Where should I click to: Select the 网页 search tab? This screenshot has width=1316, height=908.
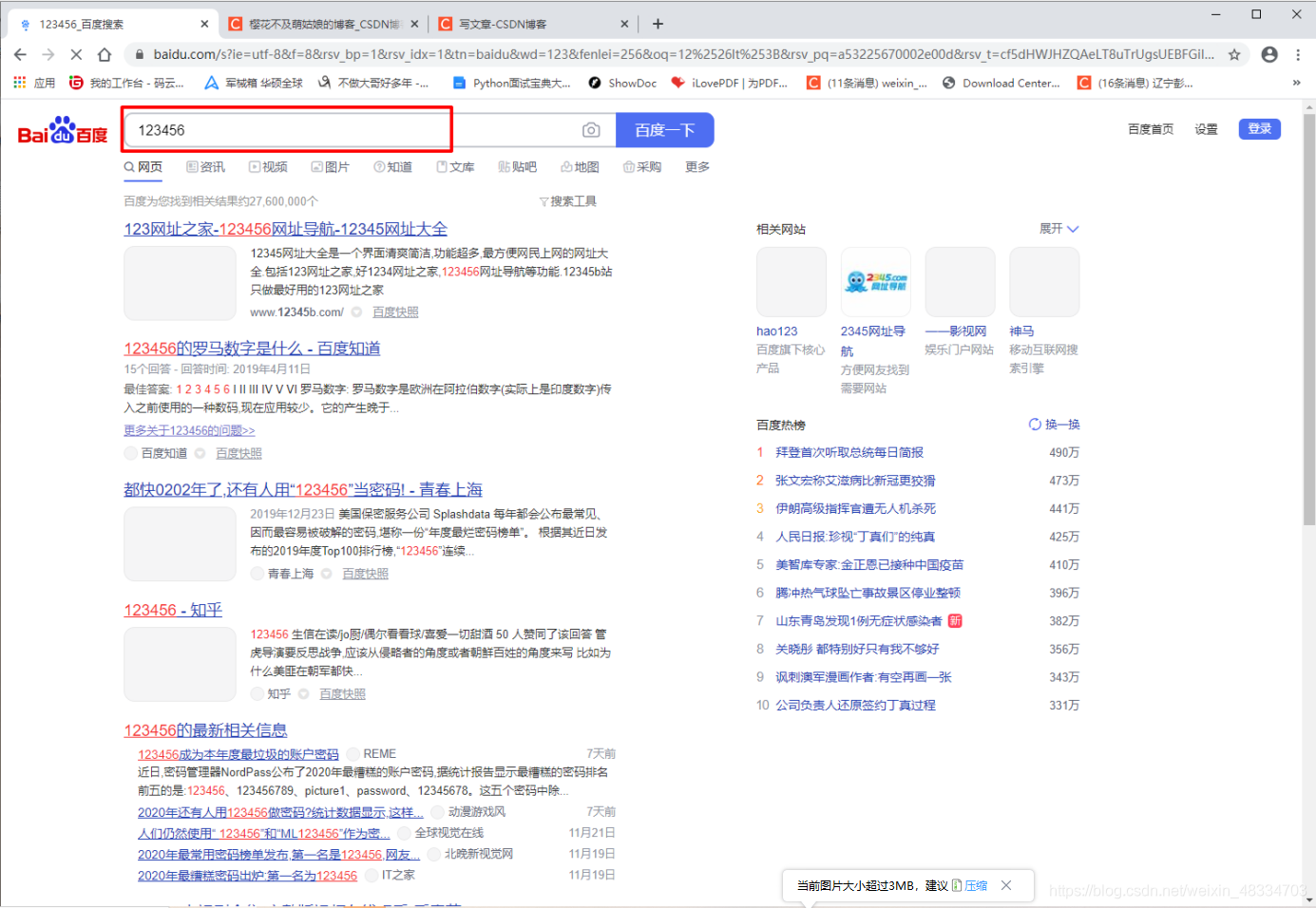pyautogui.click(x=143, y=167)
